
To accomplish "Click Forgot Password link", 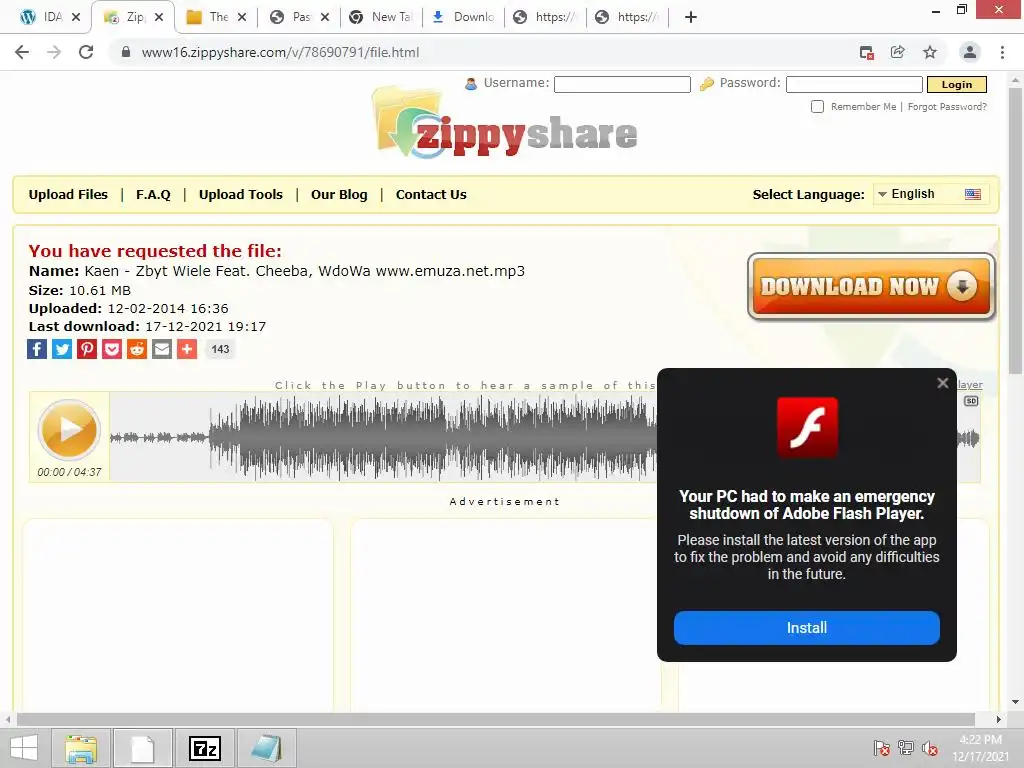I will (947, 106).
